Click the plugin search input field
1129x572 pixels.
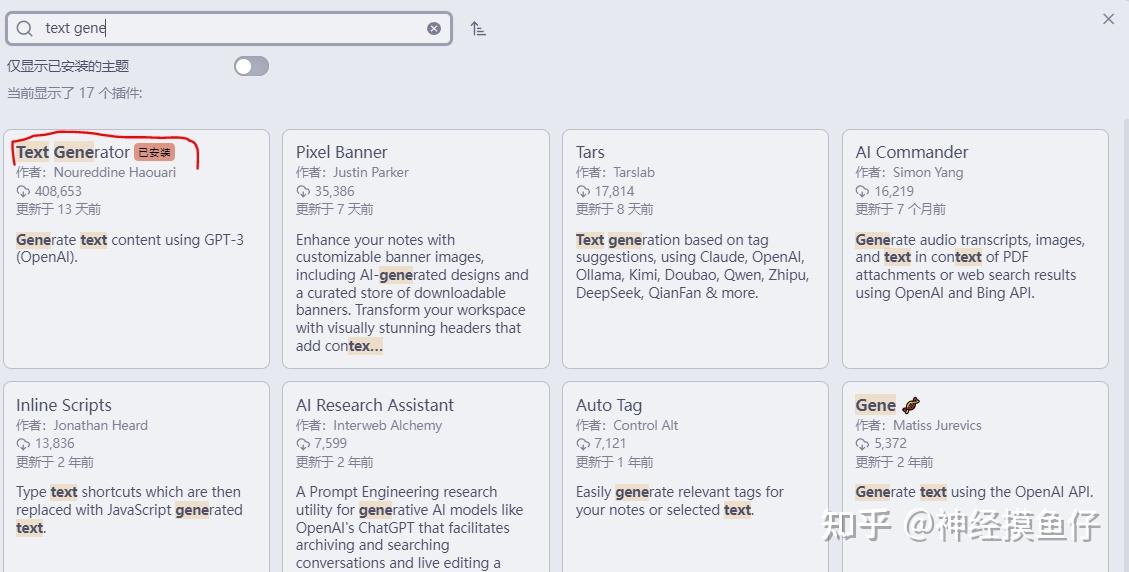click(x=230, y=29)
